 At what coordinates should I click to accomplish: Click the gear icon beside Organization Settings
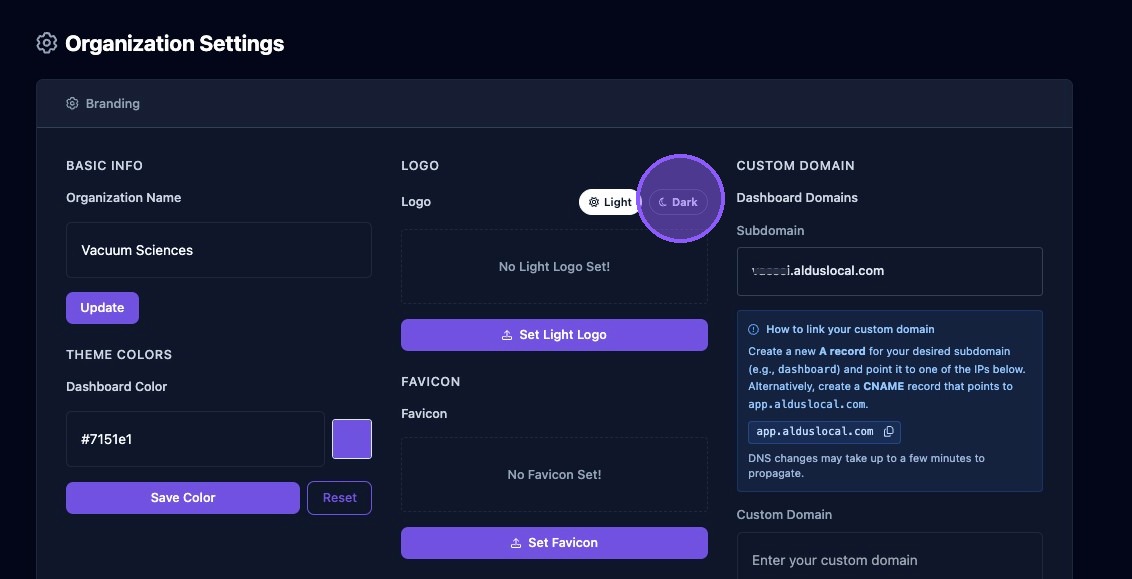(47, 43)
